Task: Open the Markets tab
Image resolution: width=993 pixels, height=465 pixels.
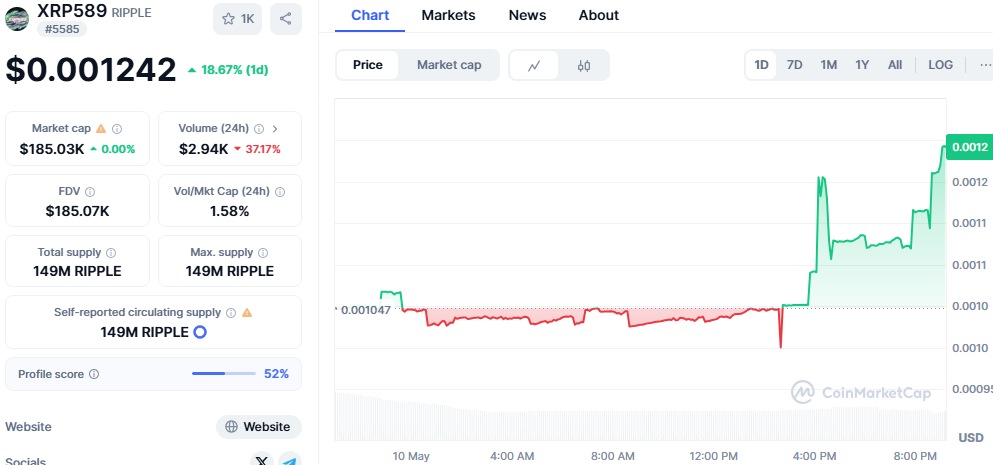Action: click(448, 15)
